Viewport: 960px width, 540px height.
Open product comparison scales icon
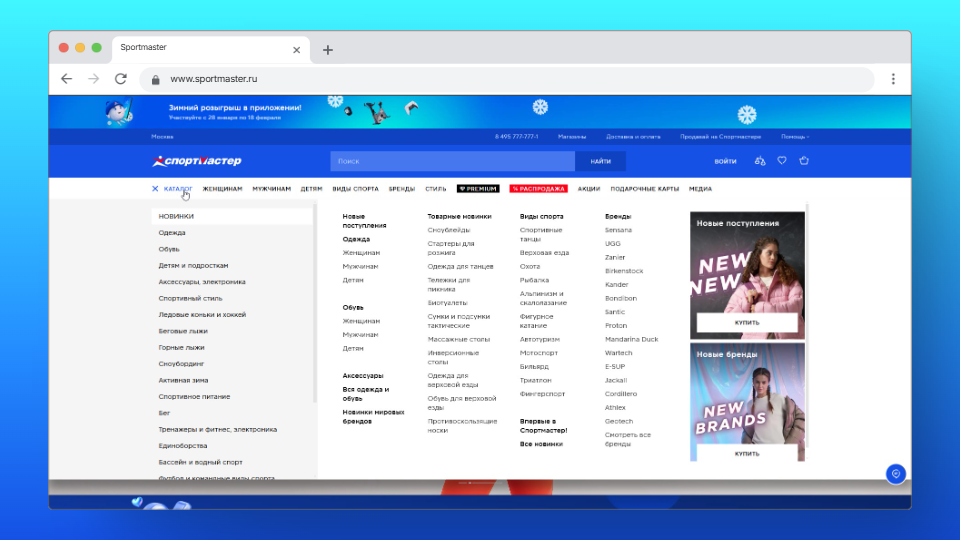coord(760,161)
